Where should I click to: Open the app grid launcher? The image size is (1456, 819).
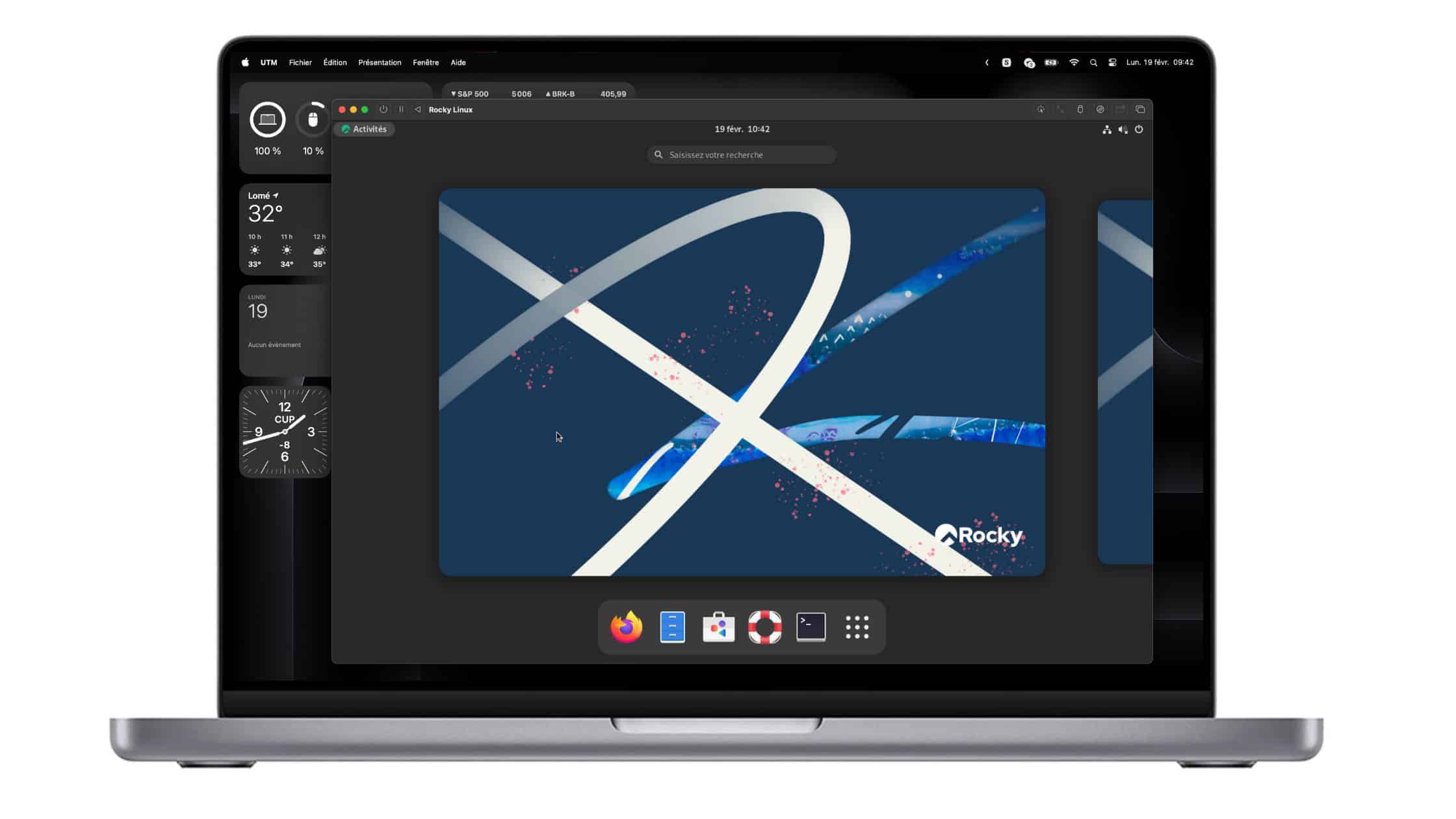click(857, 626)
